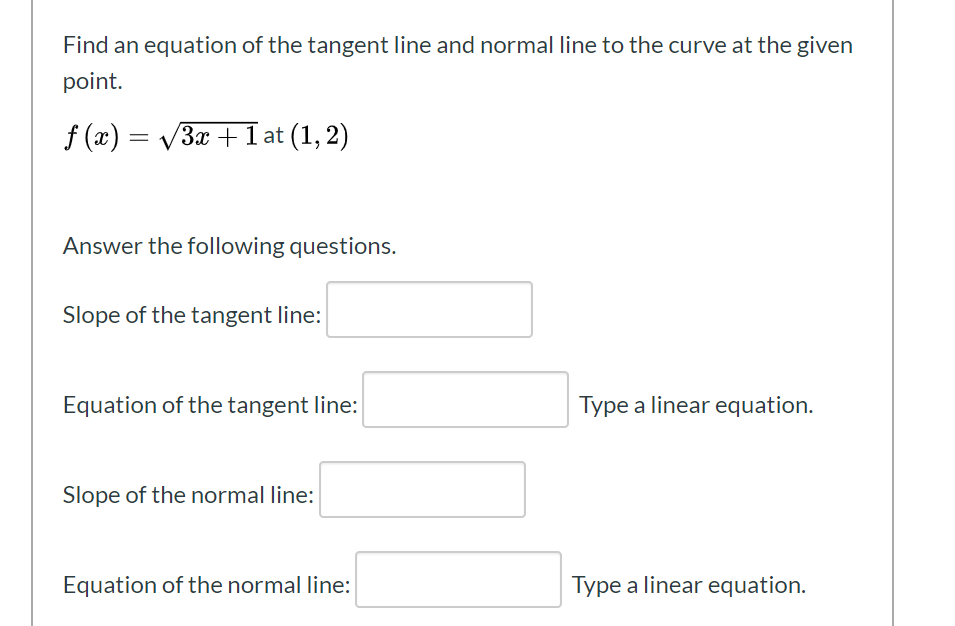Select the text 'Equation of the normal line:'
The image size is (955, 626).
coord(205,585)
